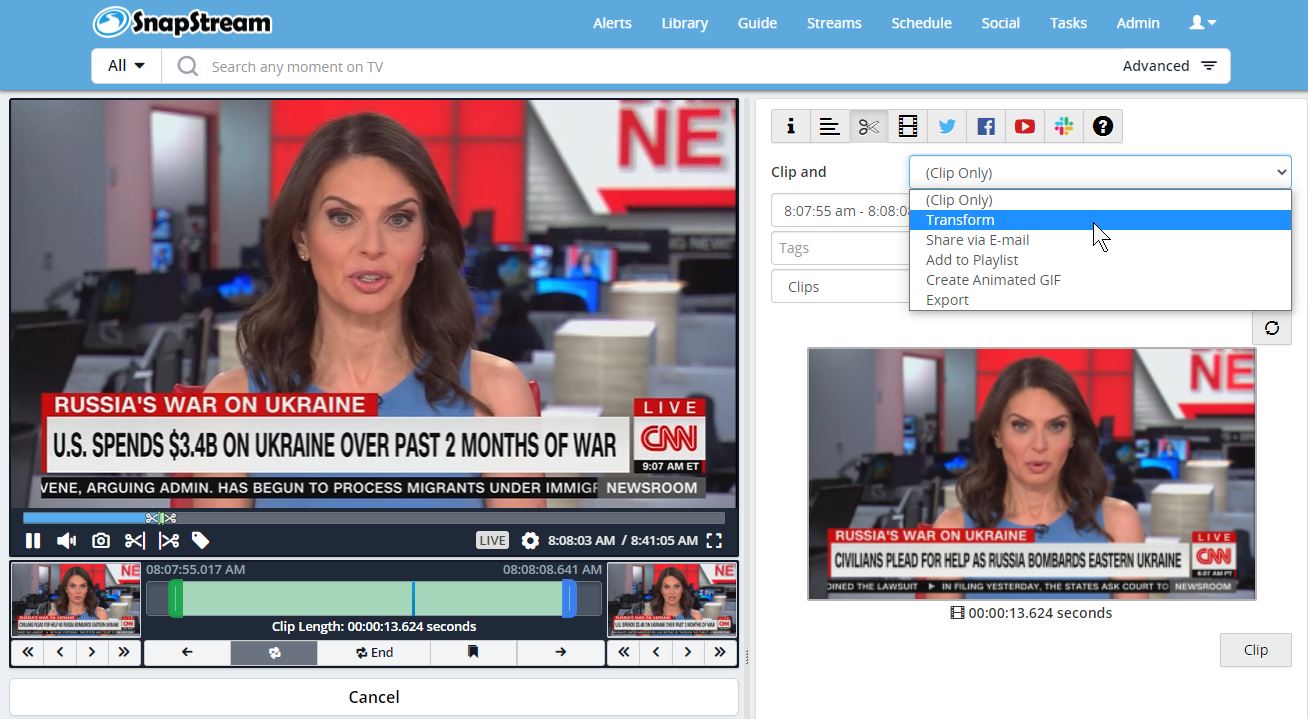
Task: Open the Library page
Action: point(684,23)
